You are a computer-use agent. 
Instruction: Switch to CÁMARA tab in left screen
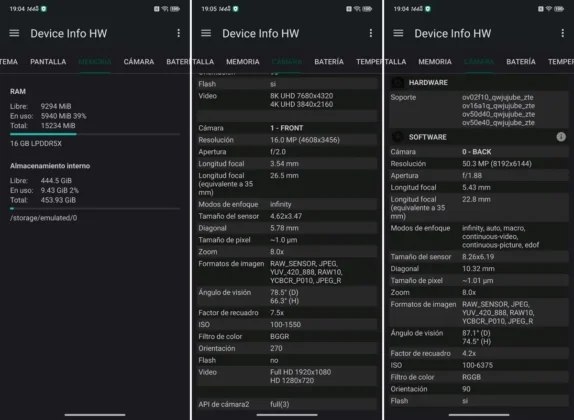tap(139, 62)
